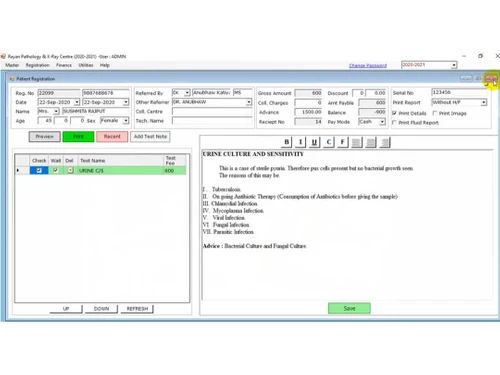Screen dimensions: 500x375
Task: Enable the Print Fluid Report checkbox
Action: (x=394, y=122)
